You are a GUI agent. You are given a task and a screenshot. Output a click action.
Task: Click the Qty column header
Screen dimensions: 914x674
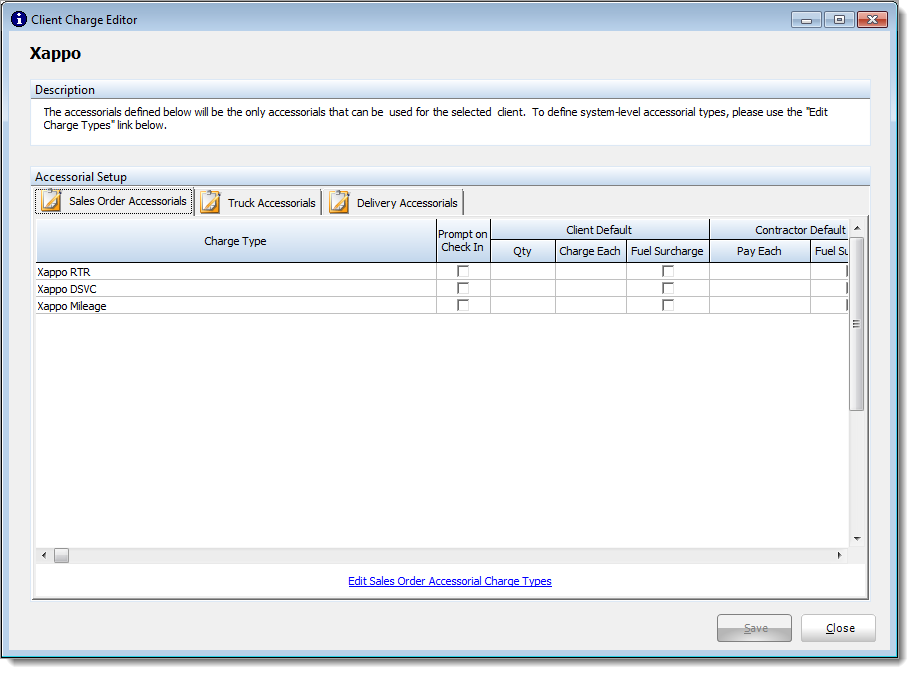[523, 251]
